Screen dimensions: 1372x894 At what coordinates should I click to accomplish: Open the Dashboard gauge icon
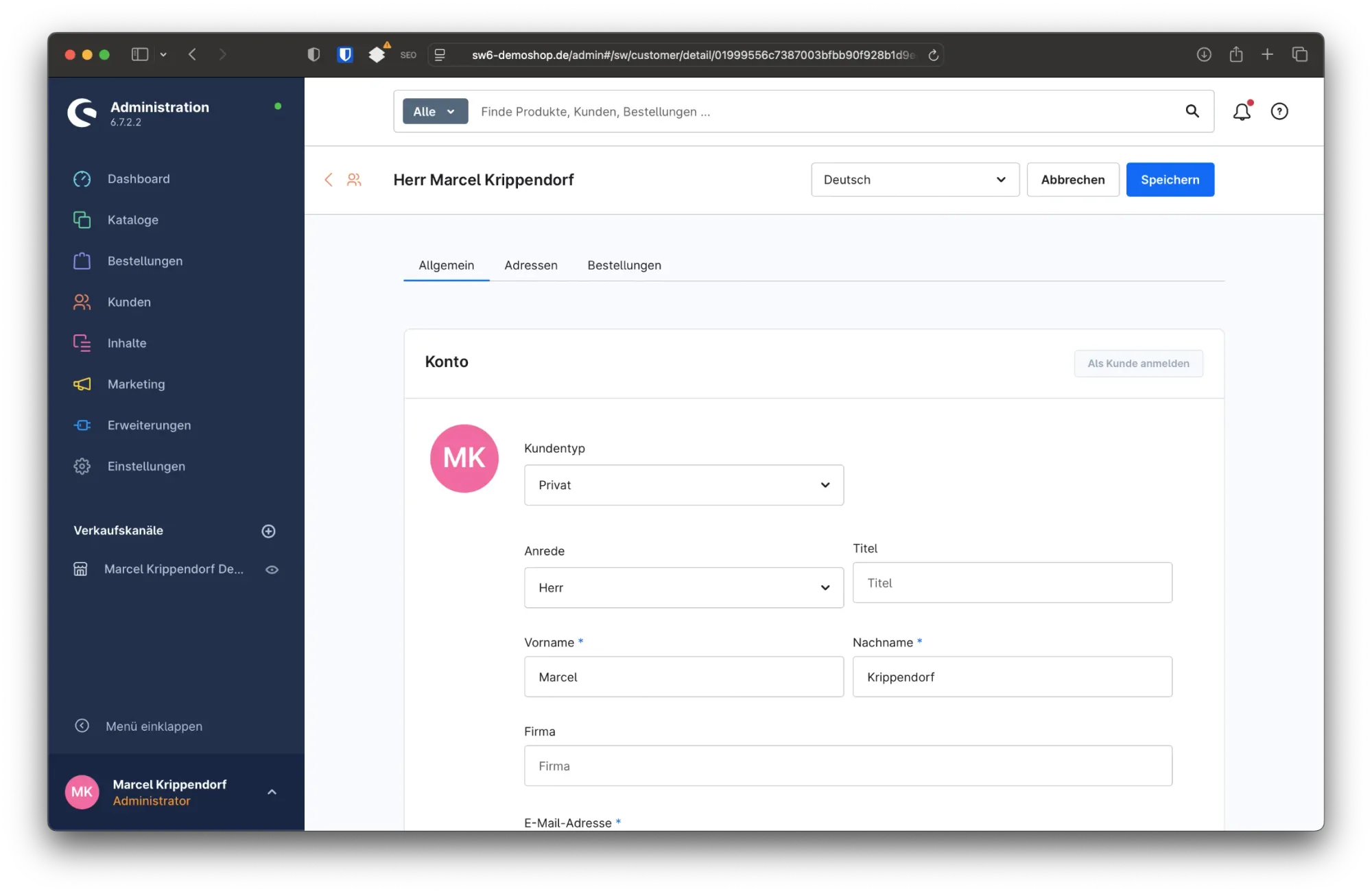coord(82,179)
